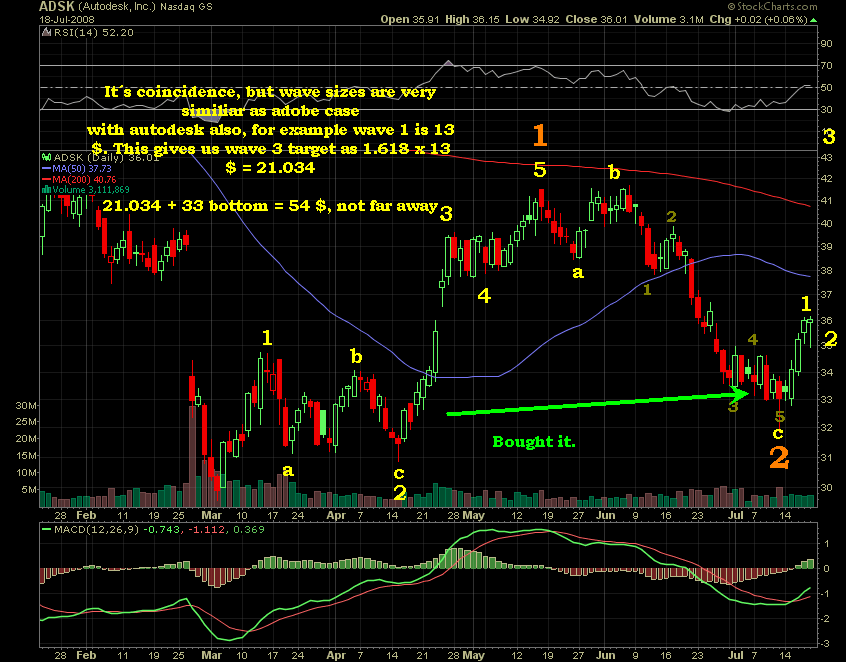Click the Jul label on the price chart date axis

click(x=736, y=515)
